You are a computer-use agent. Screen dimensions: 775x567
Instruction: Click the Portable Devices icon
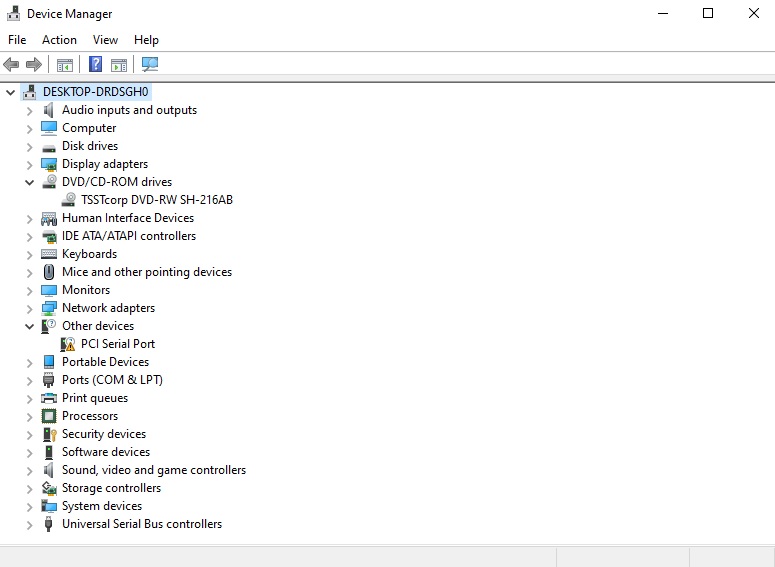tap(48, 362)
